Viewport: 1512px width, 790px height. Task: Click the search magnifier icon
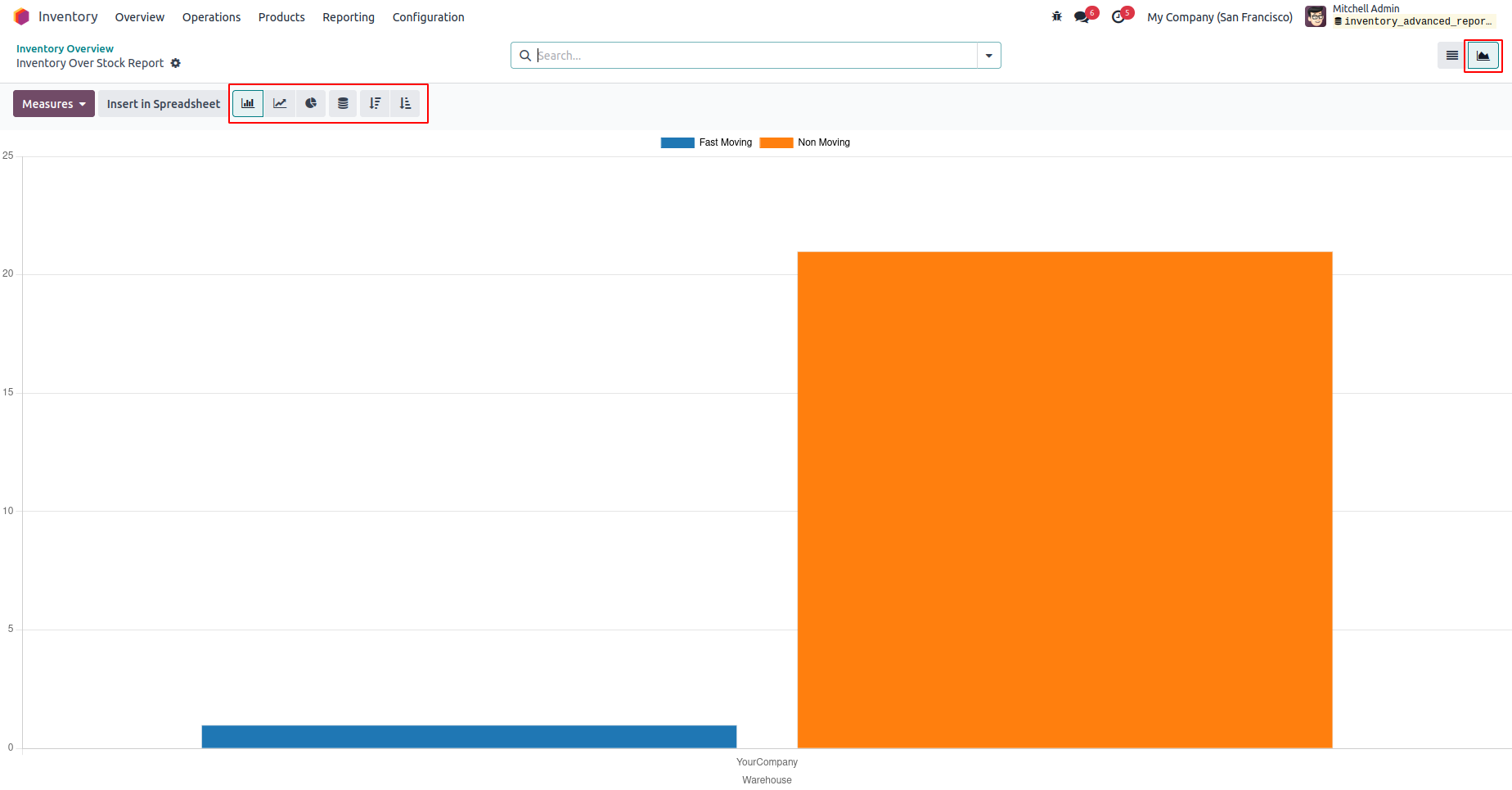(x=525, y=56)
